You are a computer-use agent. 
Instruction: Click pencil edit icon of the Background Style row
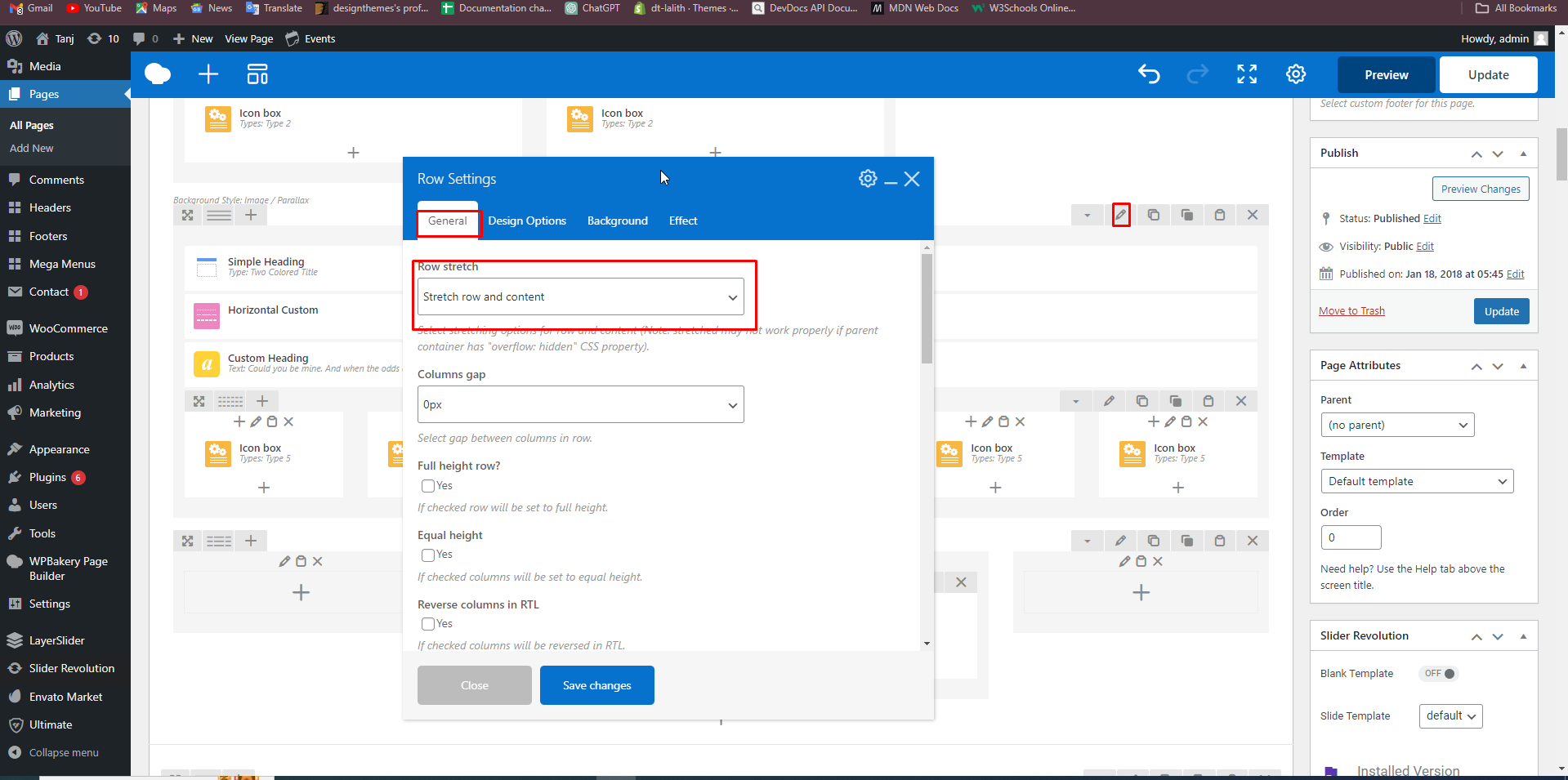coord(1121,215)
